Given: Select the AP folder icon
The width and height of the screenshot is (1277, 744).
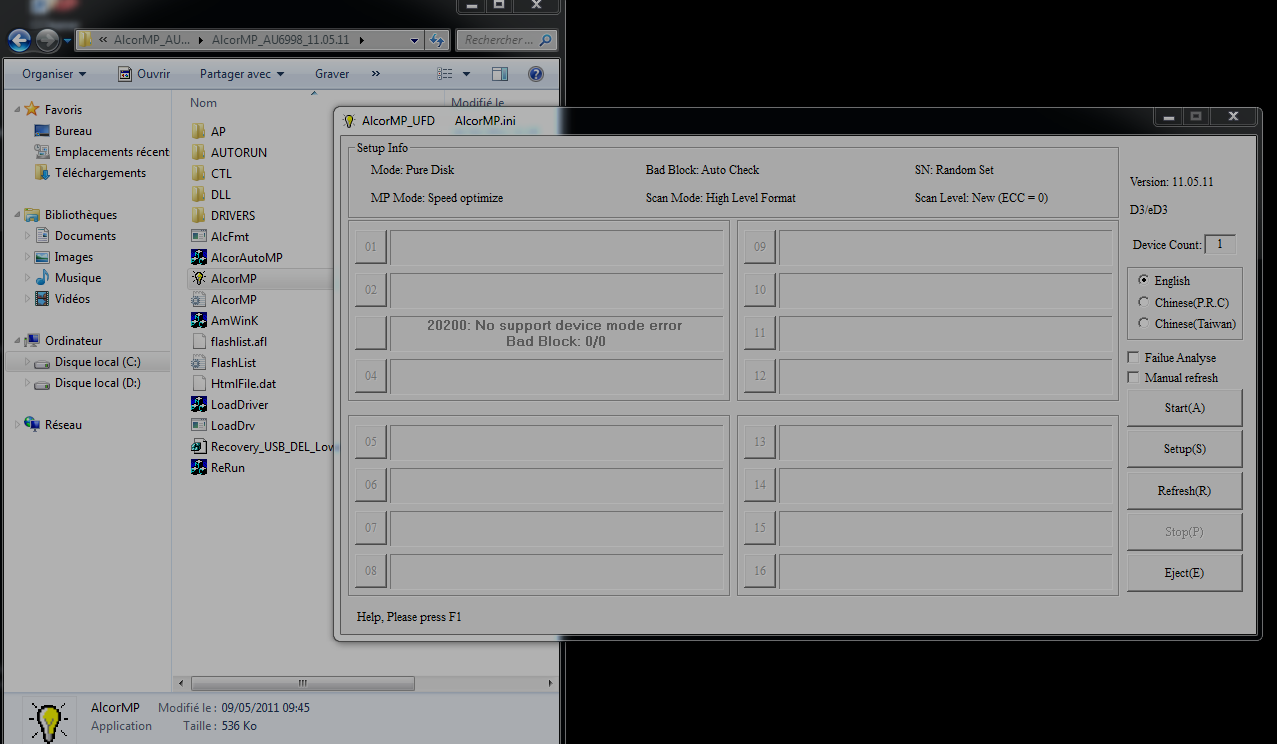Looking at the screenshot, I should (198, 131).
